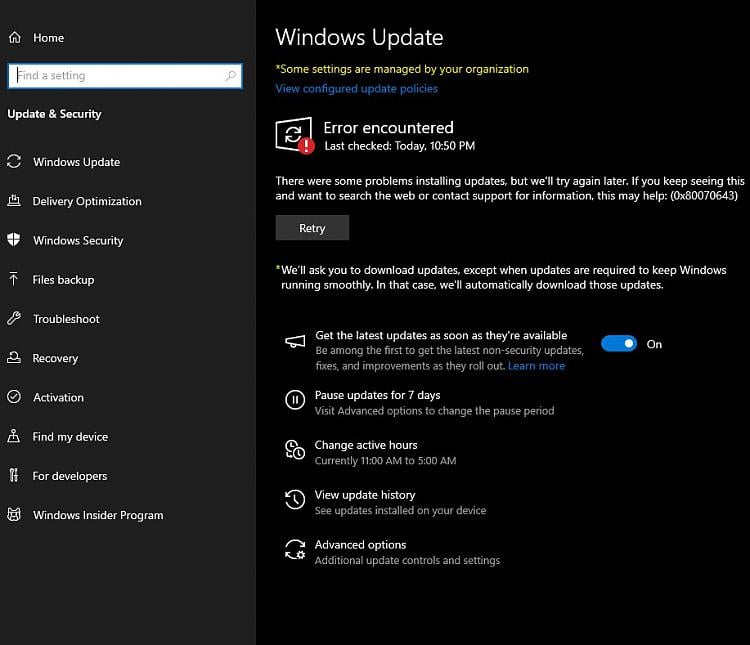Select For developers in sidebar
This screenshot has width=750, height=645.
coord(70,476)
